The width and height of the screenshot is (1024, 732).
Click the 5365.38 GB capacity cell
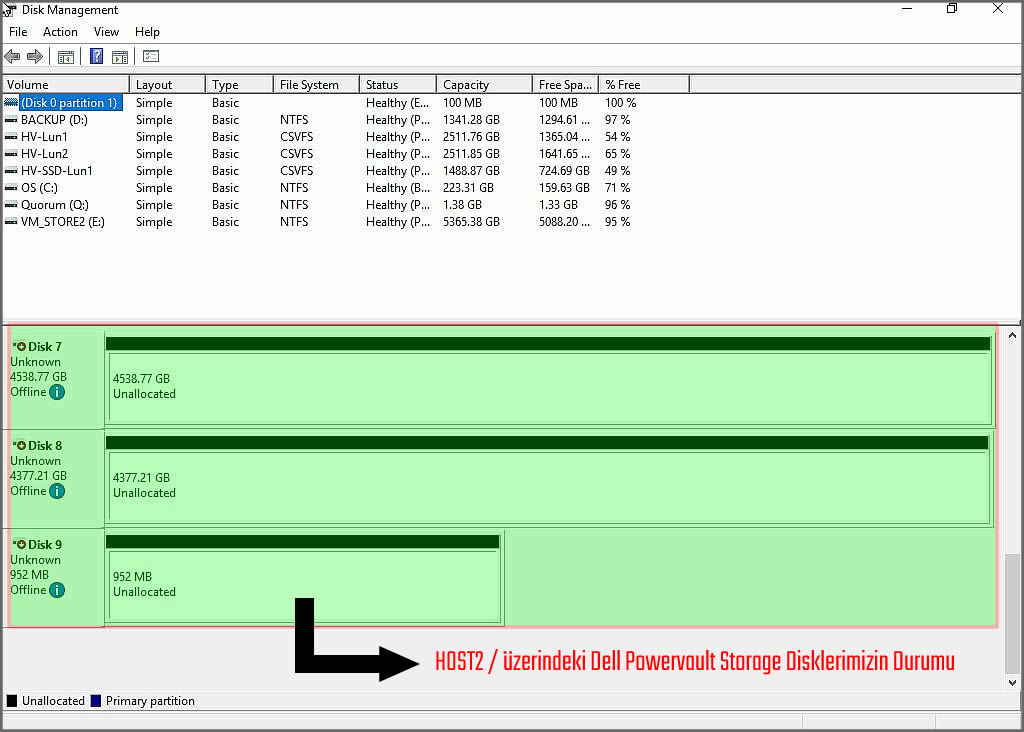[x=472, y=222]
